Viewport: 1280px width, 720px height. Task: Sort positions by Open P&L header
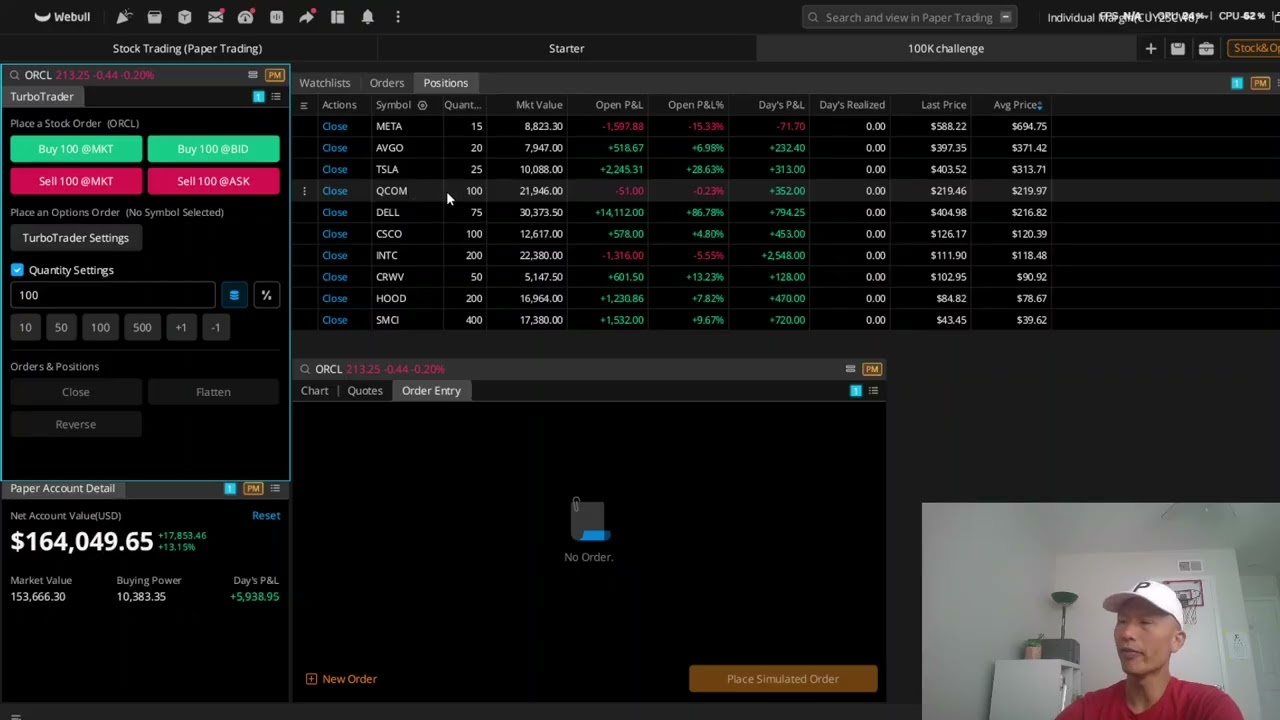point(619,105)
